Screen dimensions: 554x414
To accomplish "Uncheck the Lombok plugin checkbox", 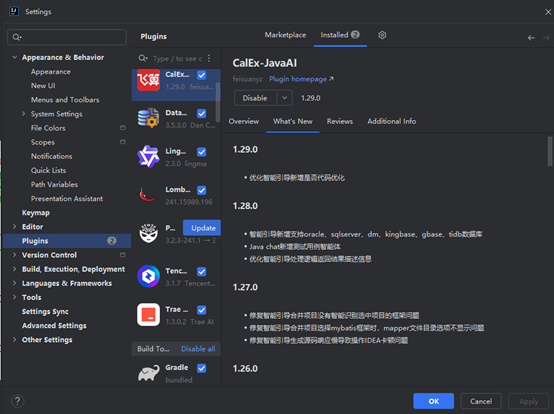I will tap(202, 190).
